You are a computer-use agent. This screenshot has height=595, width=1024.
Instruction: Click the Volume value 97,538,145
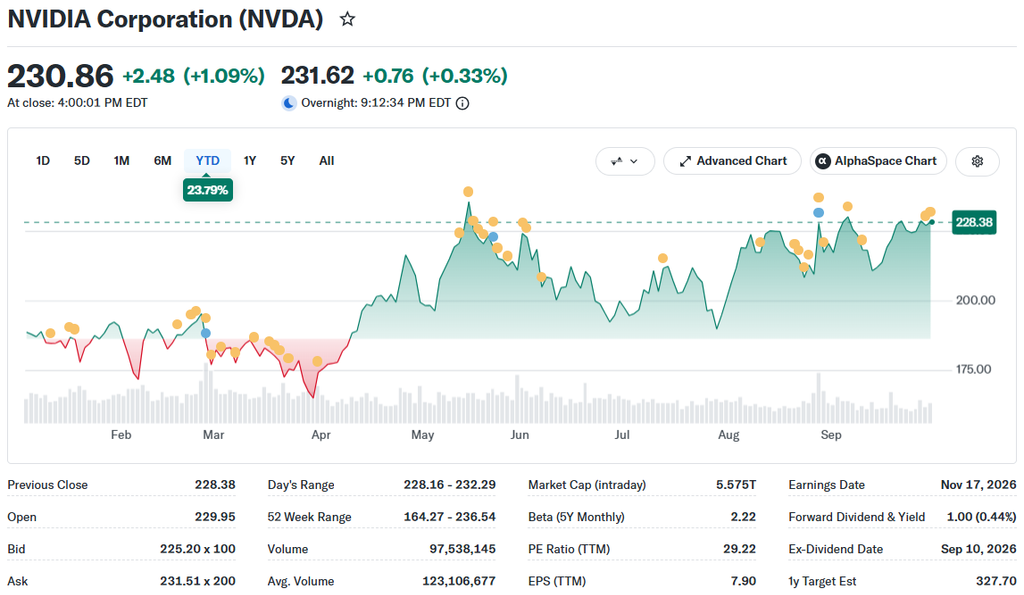[x=462, y=549]
